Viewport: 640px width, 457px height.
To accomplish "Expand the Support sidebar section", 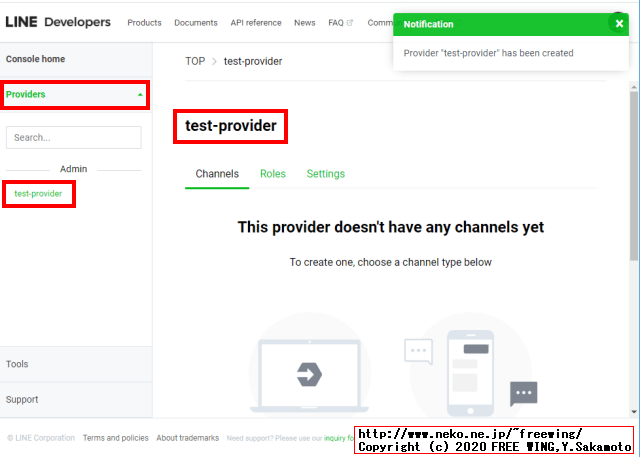I will click(x=76, y=400).
